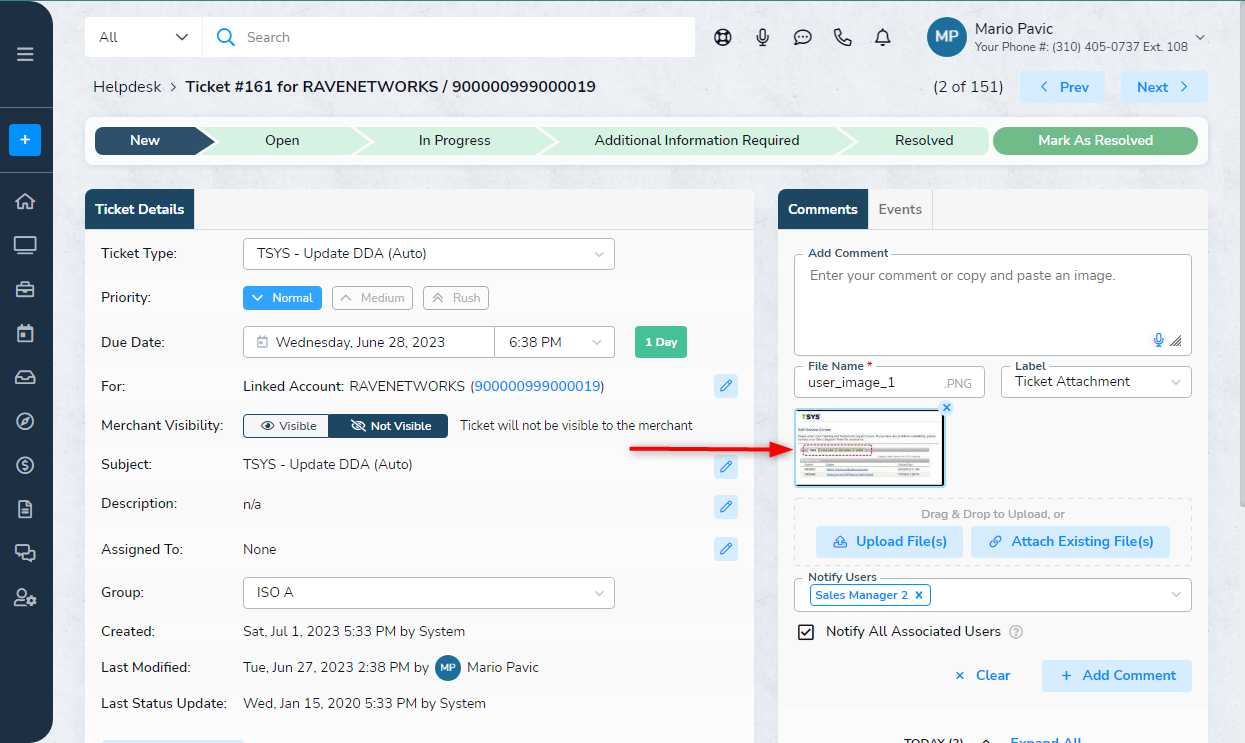
Task: Open the briefcase sidebar icon
Action: (26, 289)
